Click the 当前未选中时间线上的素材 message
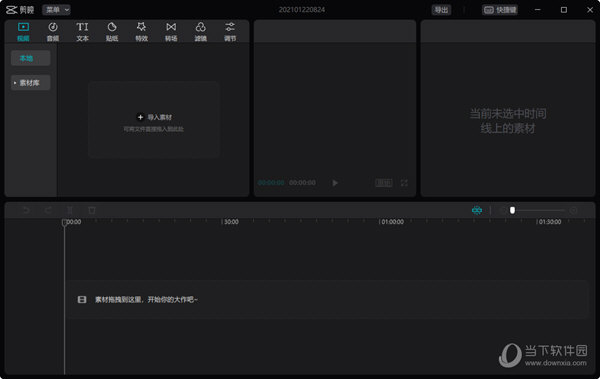Screen dimensions: 600x379 pos(508,121)
